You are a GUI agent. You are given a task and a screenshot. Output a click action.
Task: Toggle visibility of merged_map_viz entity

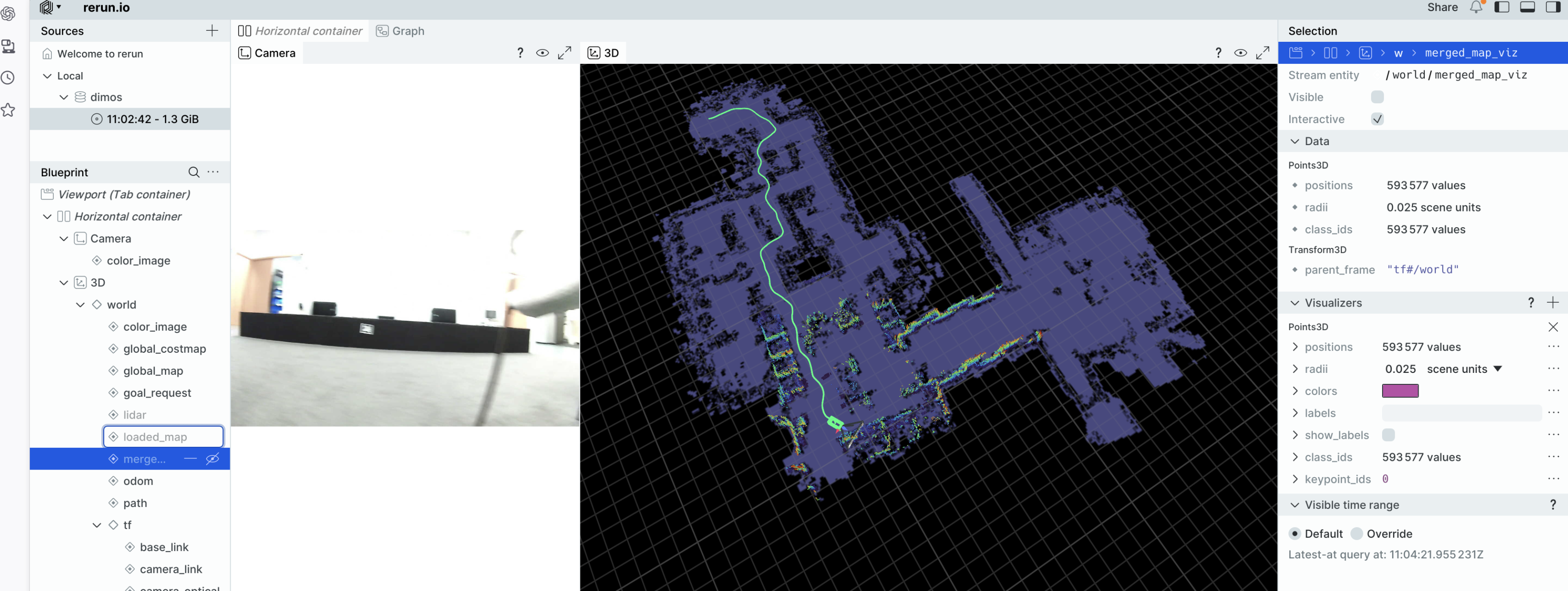click(212, 458)
